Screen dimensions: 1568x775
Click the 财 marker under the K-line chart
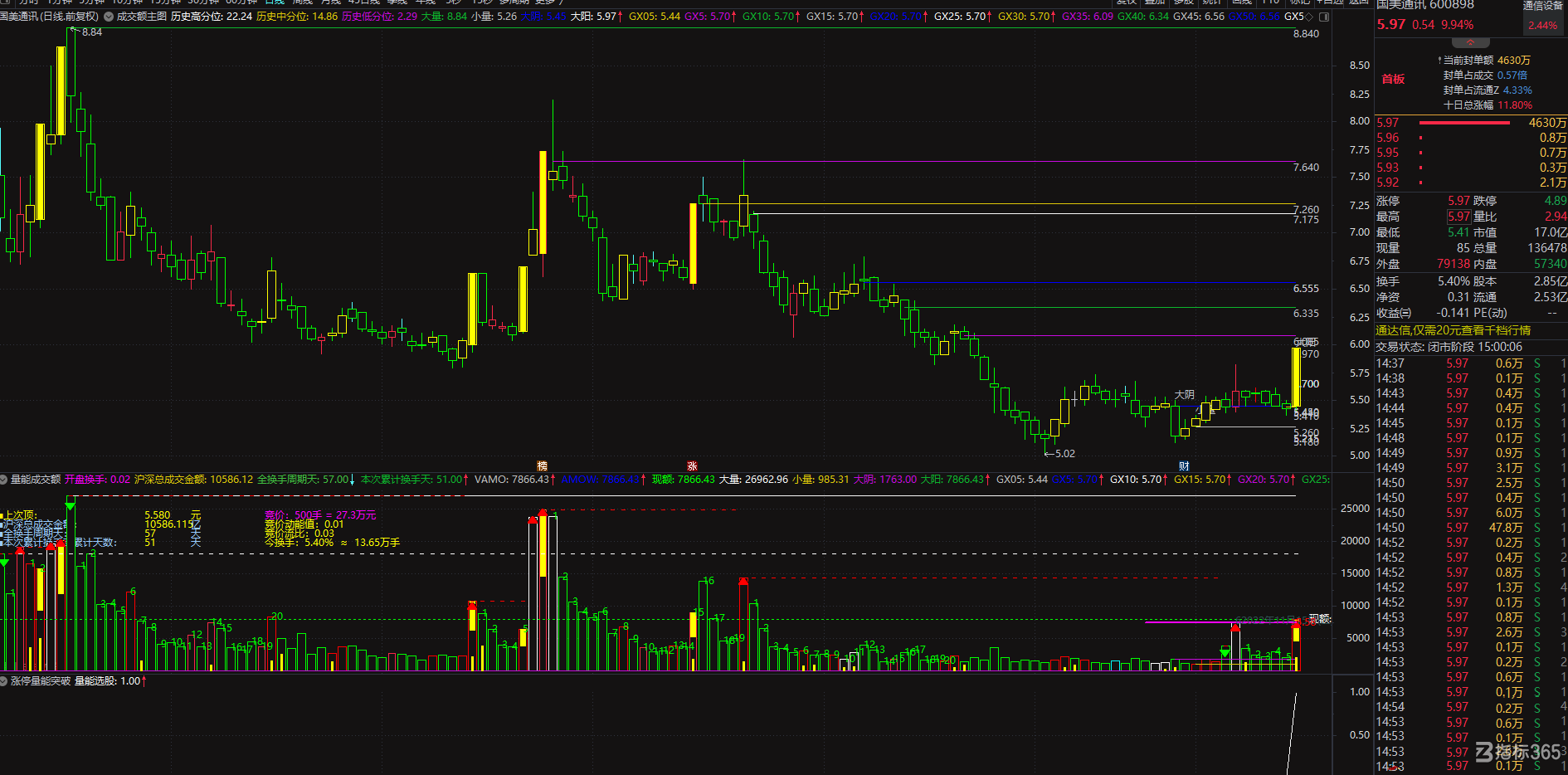tap(1184, 466)
